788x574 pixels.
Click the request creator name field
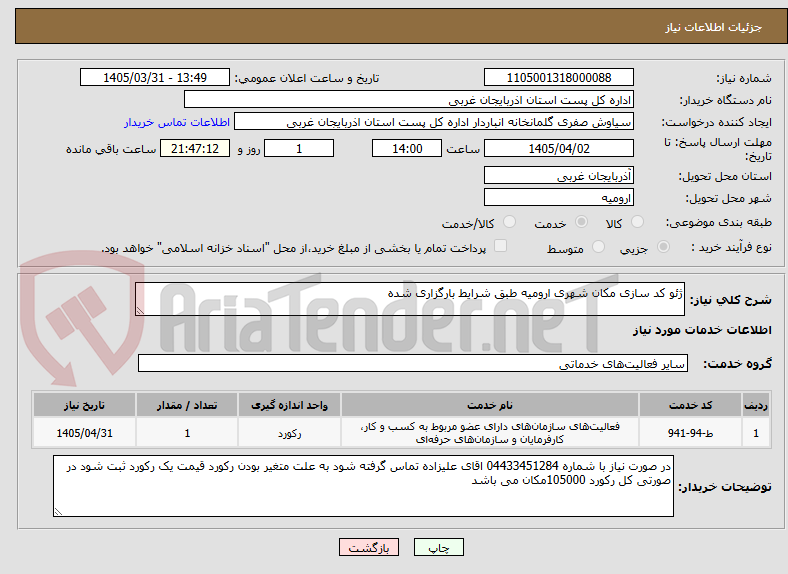point(434,122)
